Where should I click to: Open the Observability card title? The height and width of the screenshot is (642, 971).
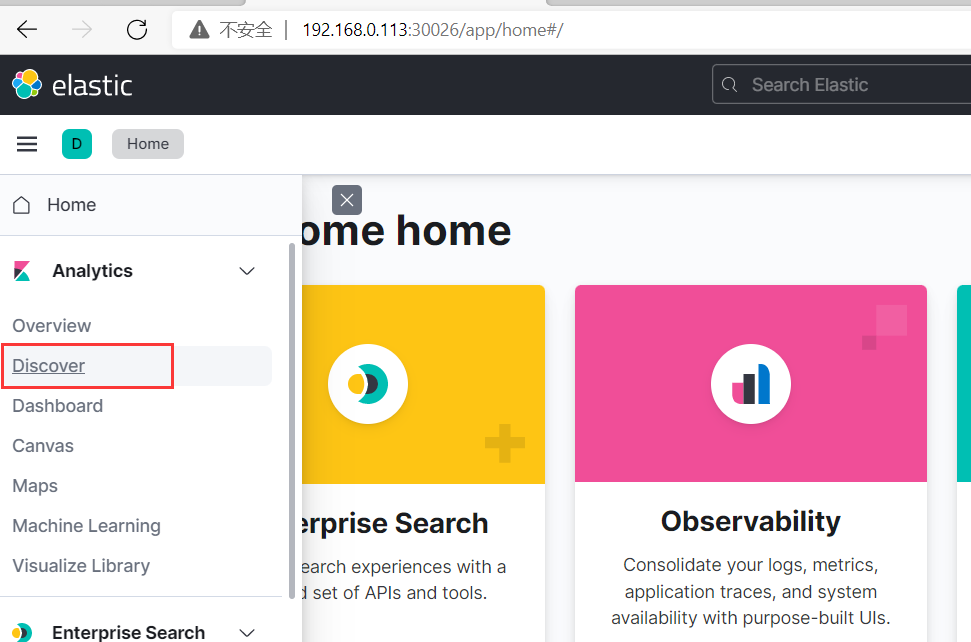[751, 521]
